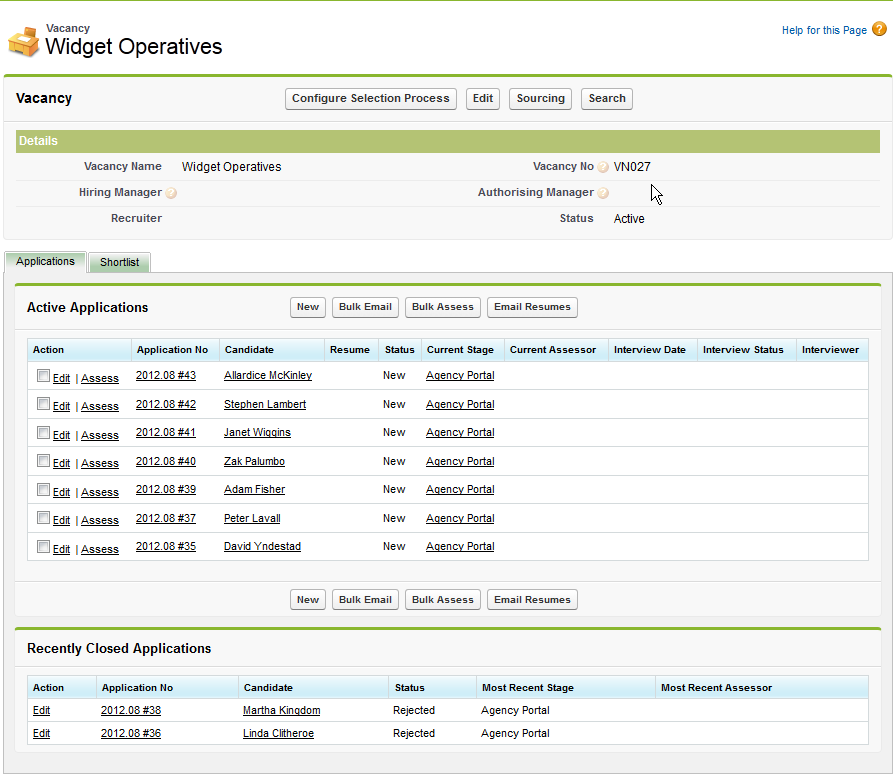Viewport: 893px width, 774px height.
Task: Switch to the Shortlist tab
Action: tap(119, 262)
